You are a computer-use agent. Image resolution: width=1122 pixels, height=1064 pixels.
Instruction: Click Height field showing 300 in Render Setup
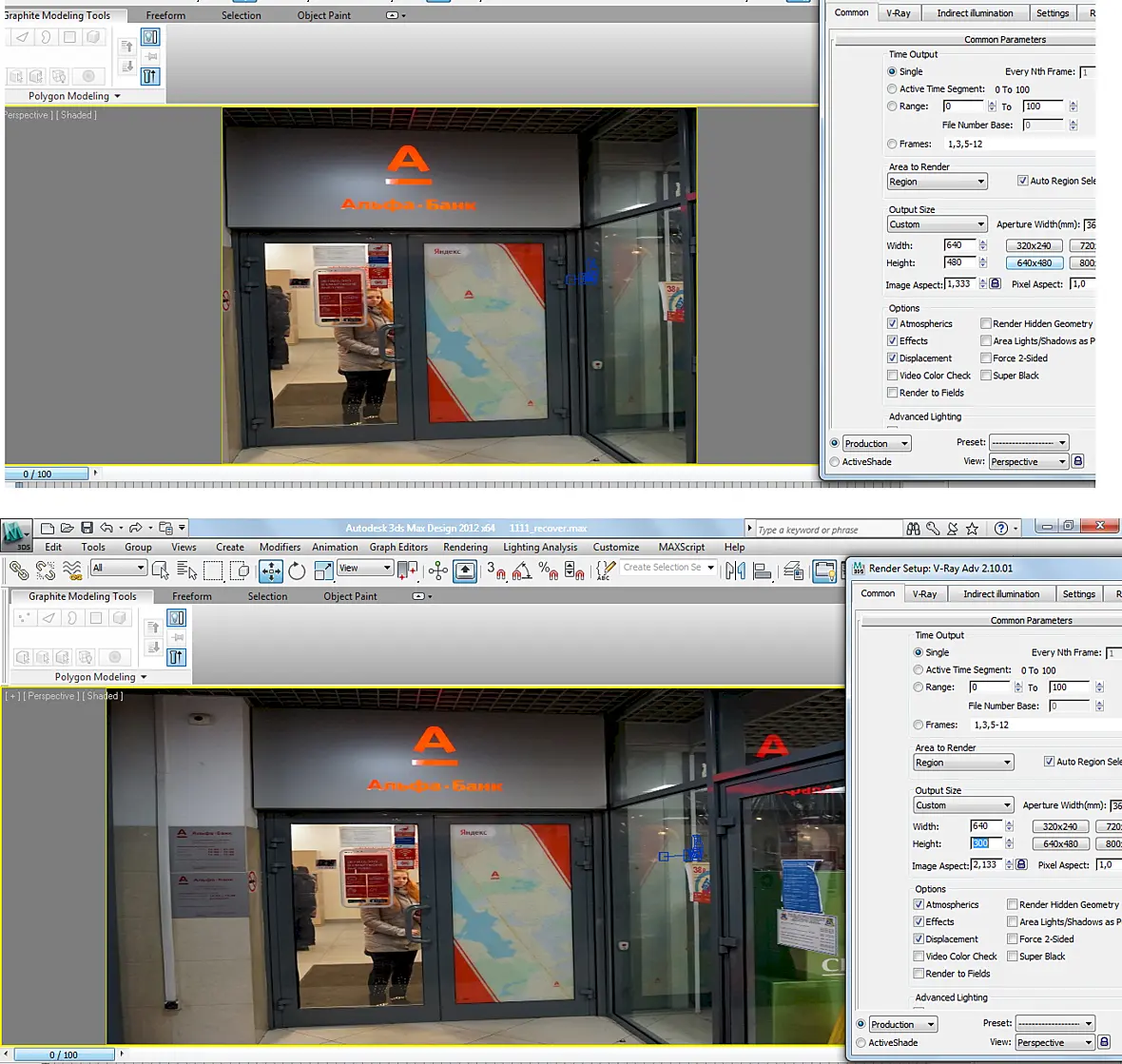pos(985,843)
